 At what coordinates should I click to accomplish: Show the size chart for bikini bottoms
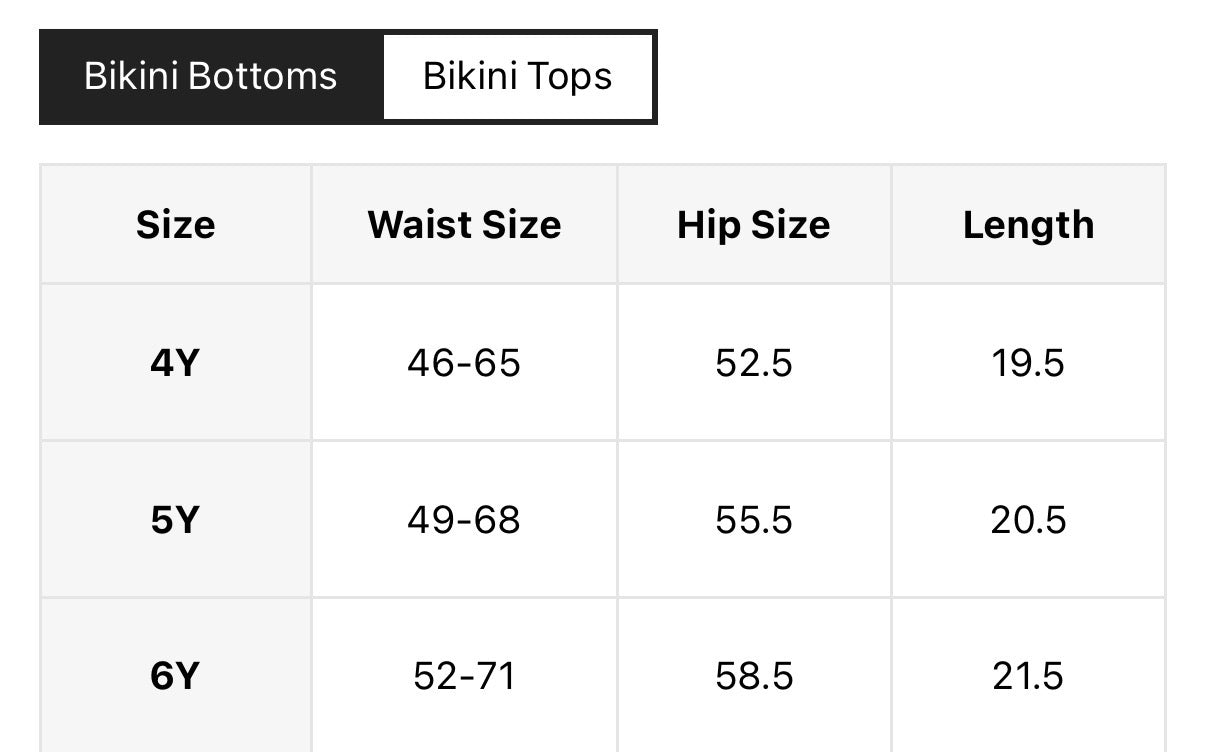point(211,77)
